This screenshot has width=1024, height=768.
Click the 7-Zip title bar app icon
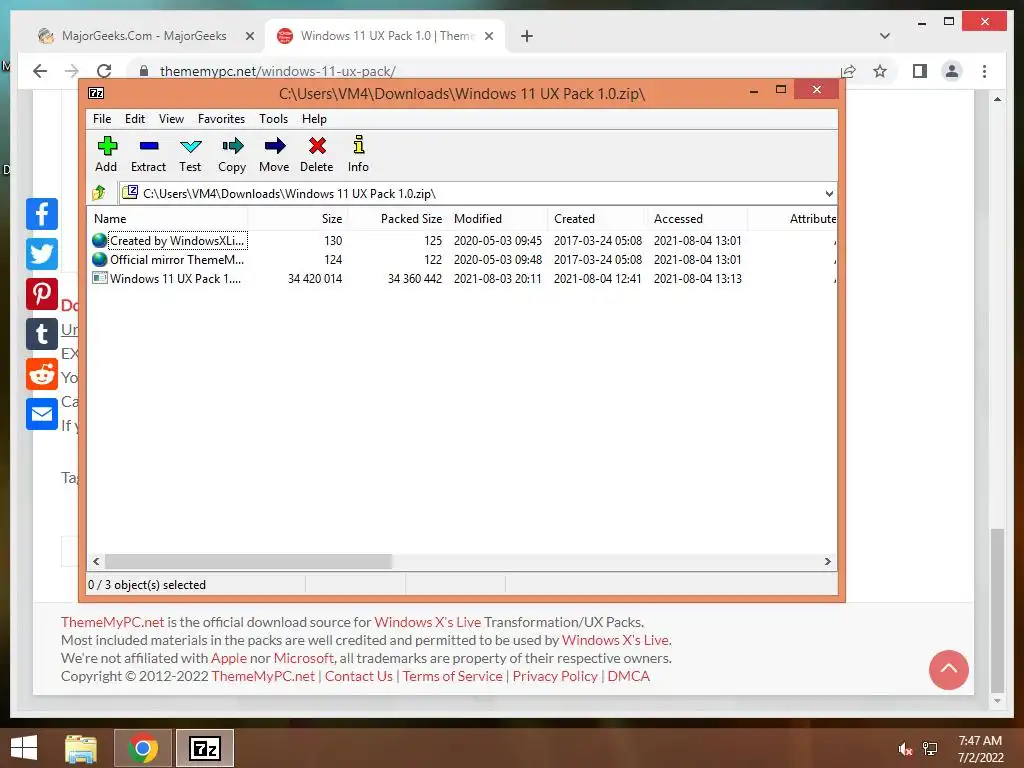(96, 93)
